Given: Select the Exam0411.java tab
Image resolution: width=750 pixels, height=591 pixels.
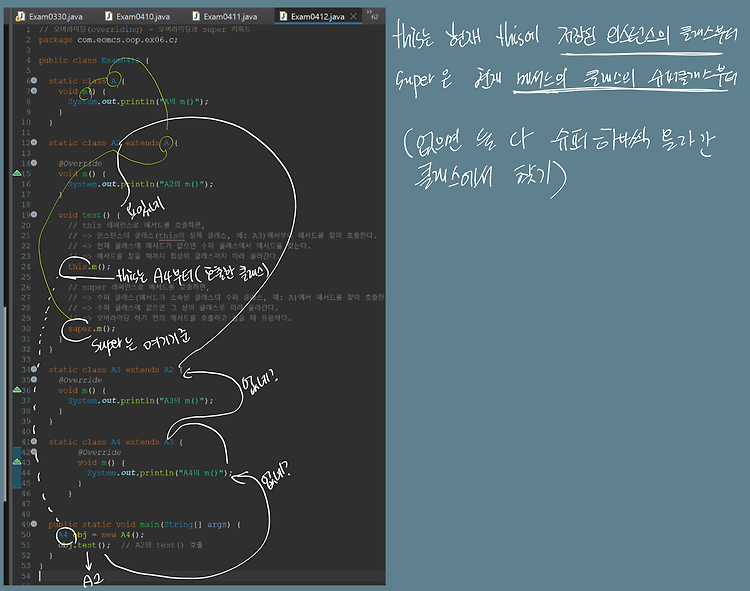Looking at the screenshot, I should 225,16.
